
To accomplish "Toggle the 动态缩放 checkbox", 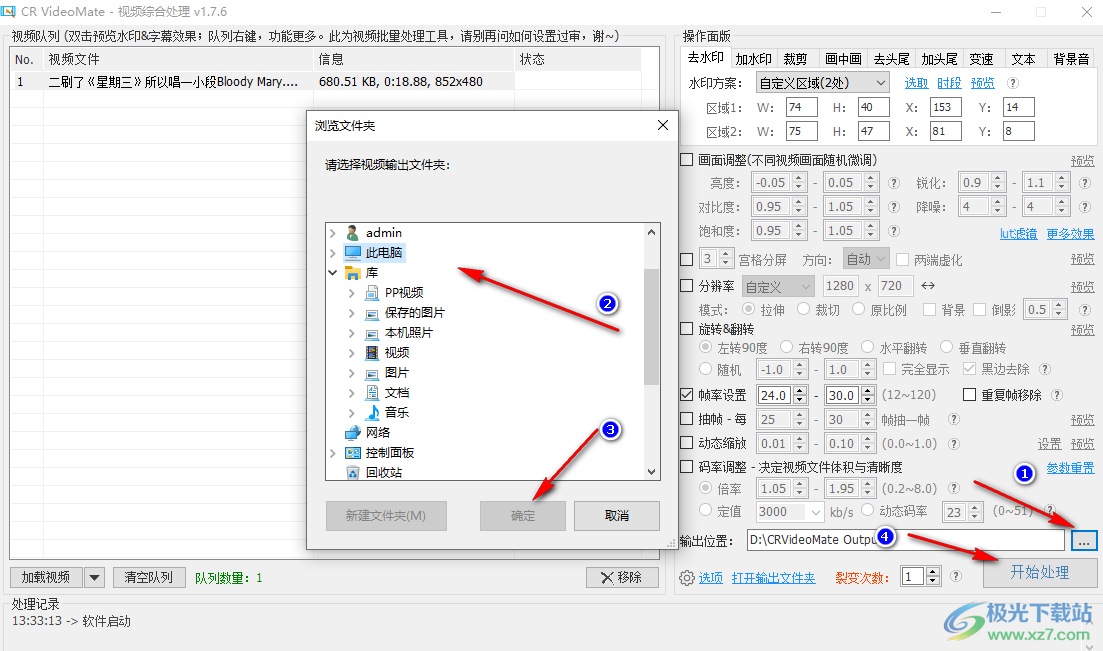I will 687,443.
